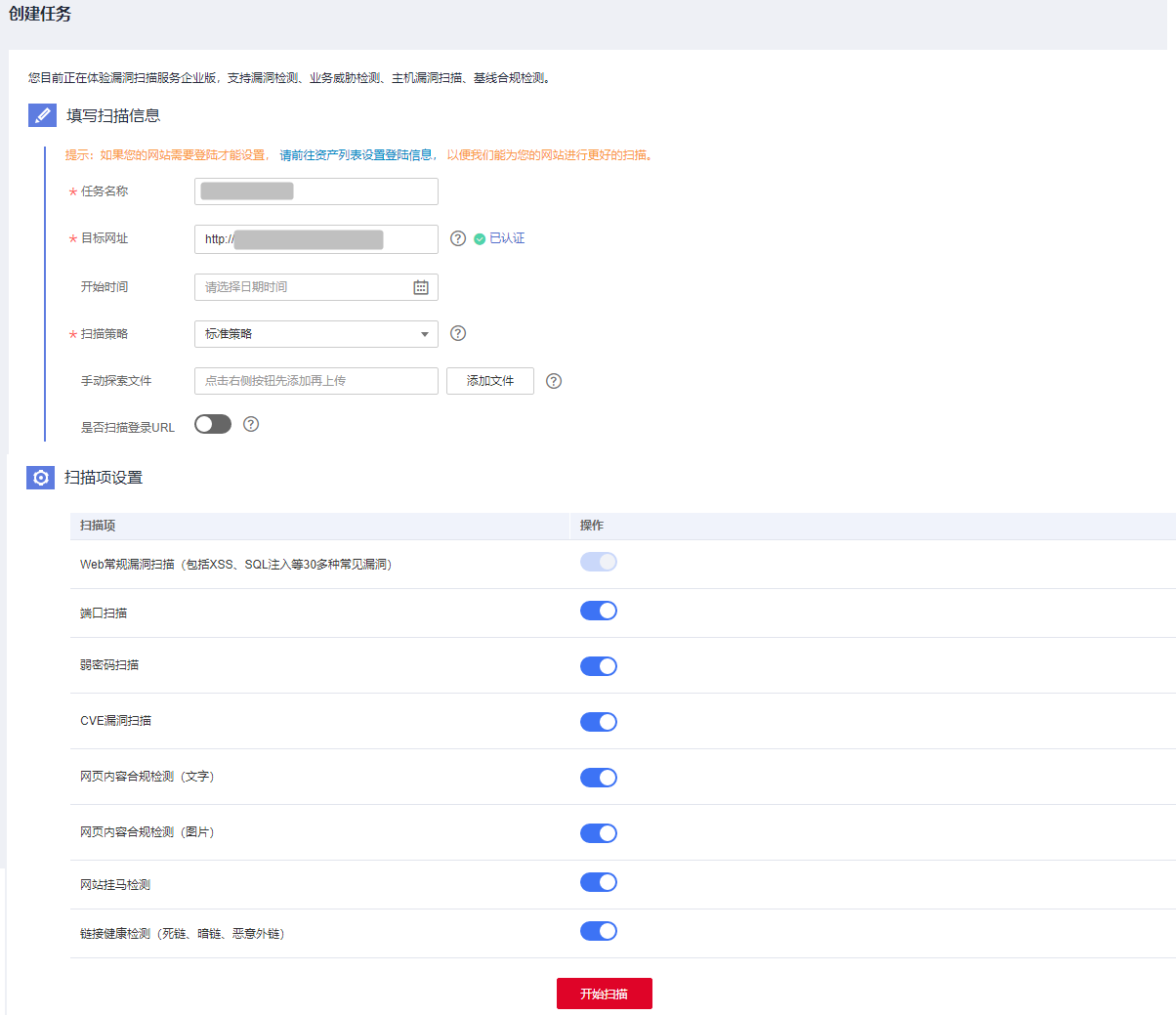The height and width of the screenshot is (1015, 1176).
Task: Disable the 端口扫描 toggle
Action: [599, 611]
